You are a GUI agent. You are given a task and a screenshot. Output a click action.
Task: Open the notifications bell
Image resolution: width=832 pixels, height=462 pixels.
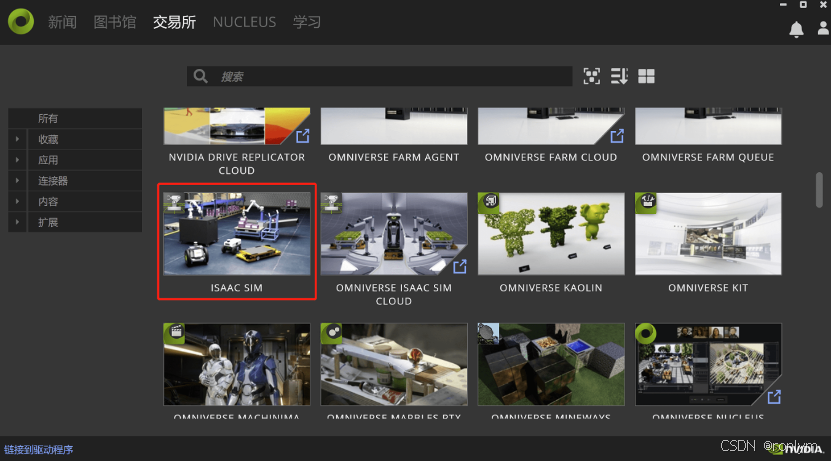[x=796, y=29]
